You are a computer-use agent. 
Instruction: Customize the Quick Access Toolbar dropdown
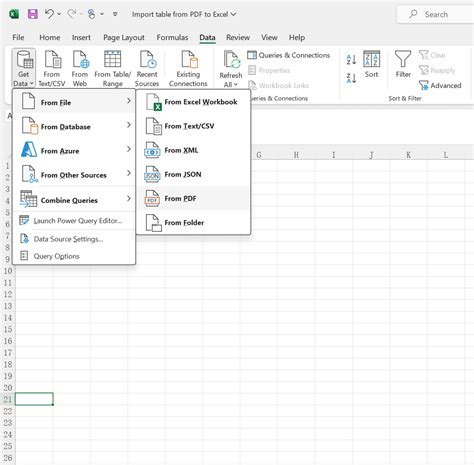[115, 14]
